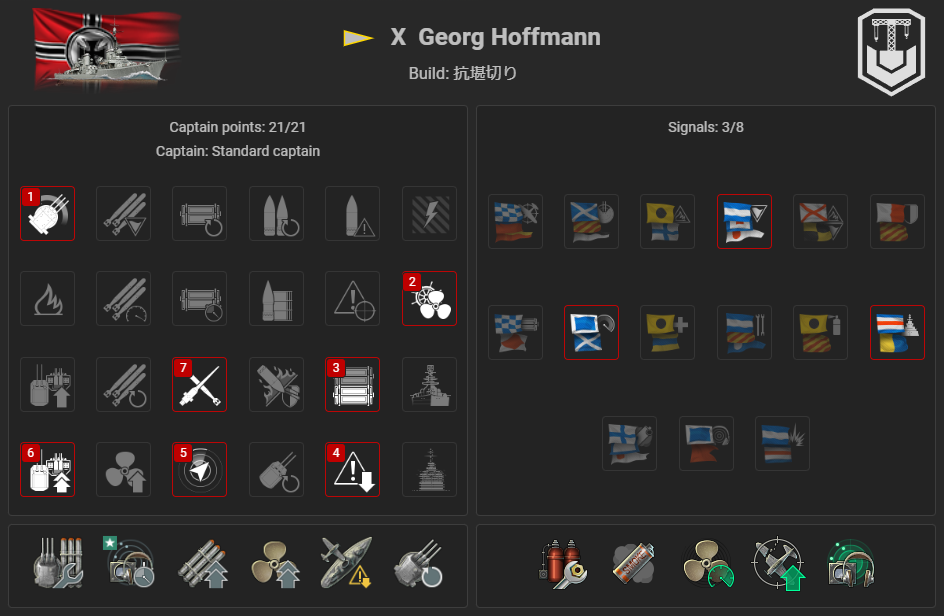Select the skill icon numbered 1
Image resolution: width=944 pixels, height=616 pixels.
(48, 214)
